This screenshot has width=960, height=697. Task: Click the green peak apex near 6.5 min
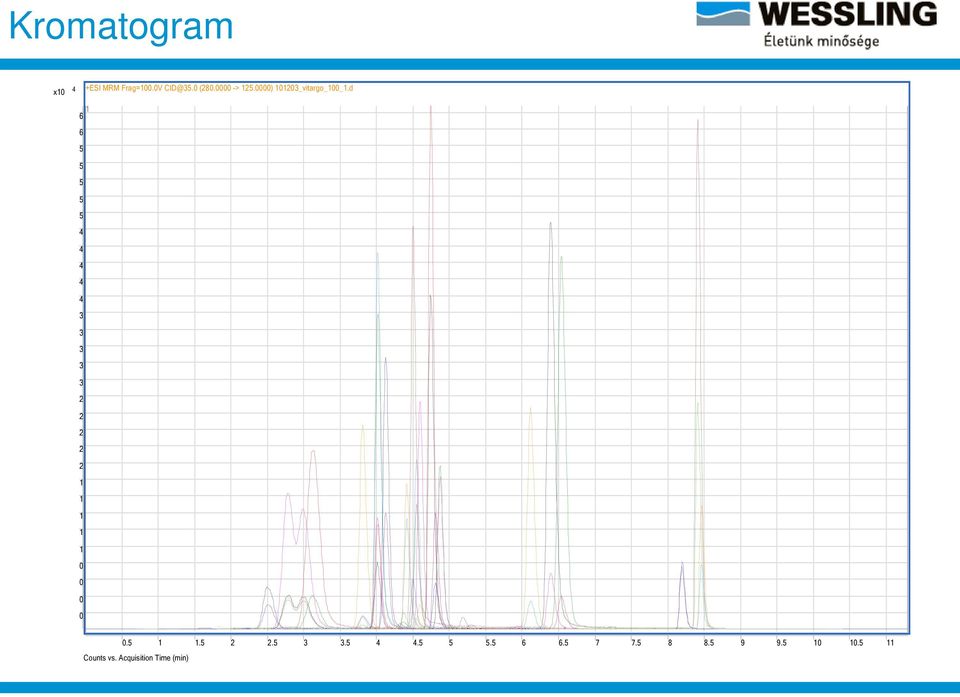coord(561,259)
